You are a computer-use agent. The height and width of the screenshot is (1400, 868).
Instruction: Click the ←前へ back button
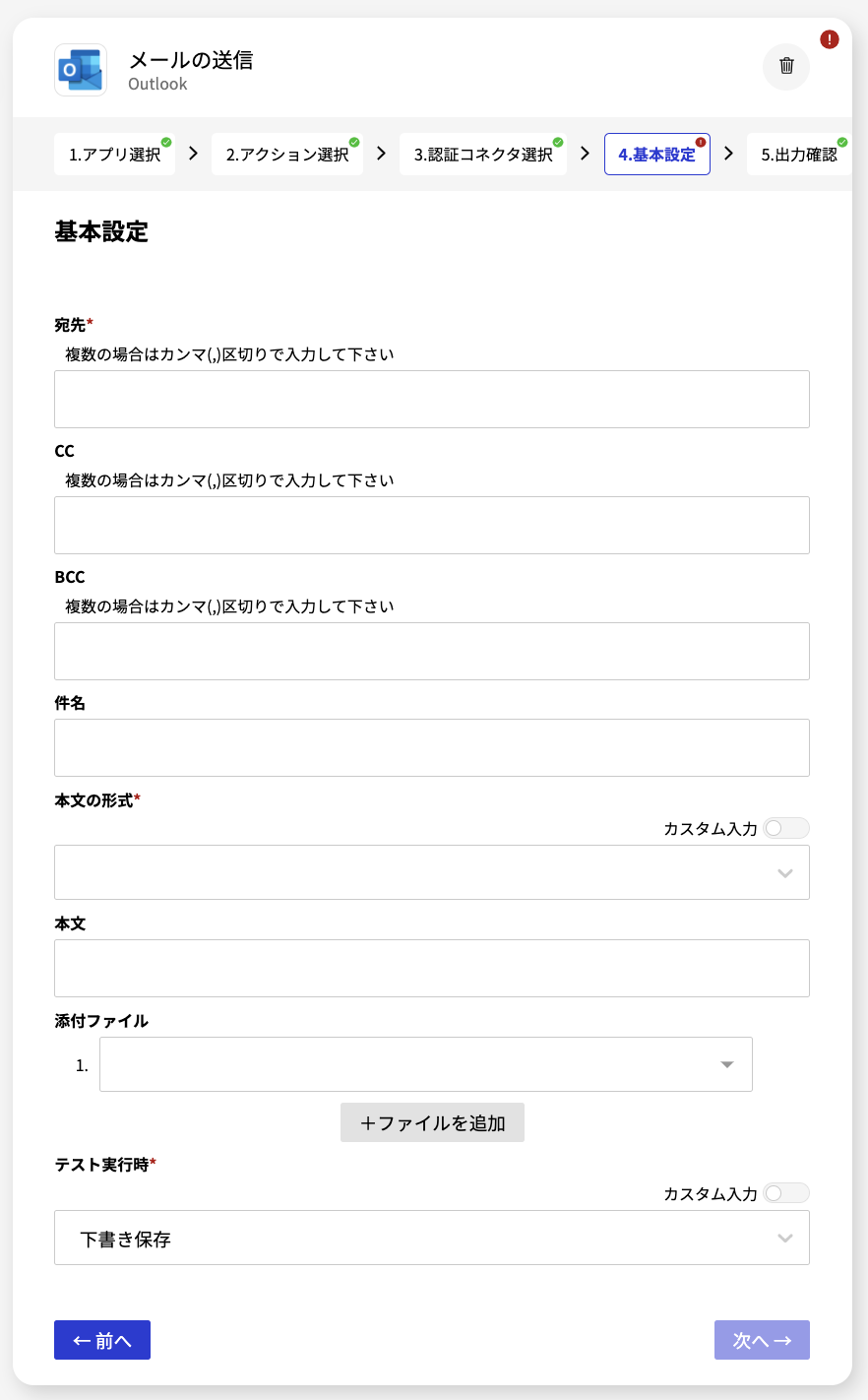[x=102, y=1340]
